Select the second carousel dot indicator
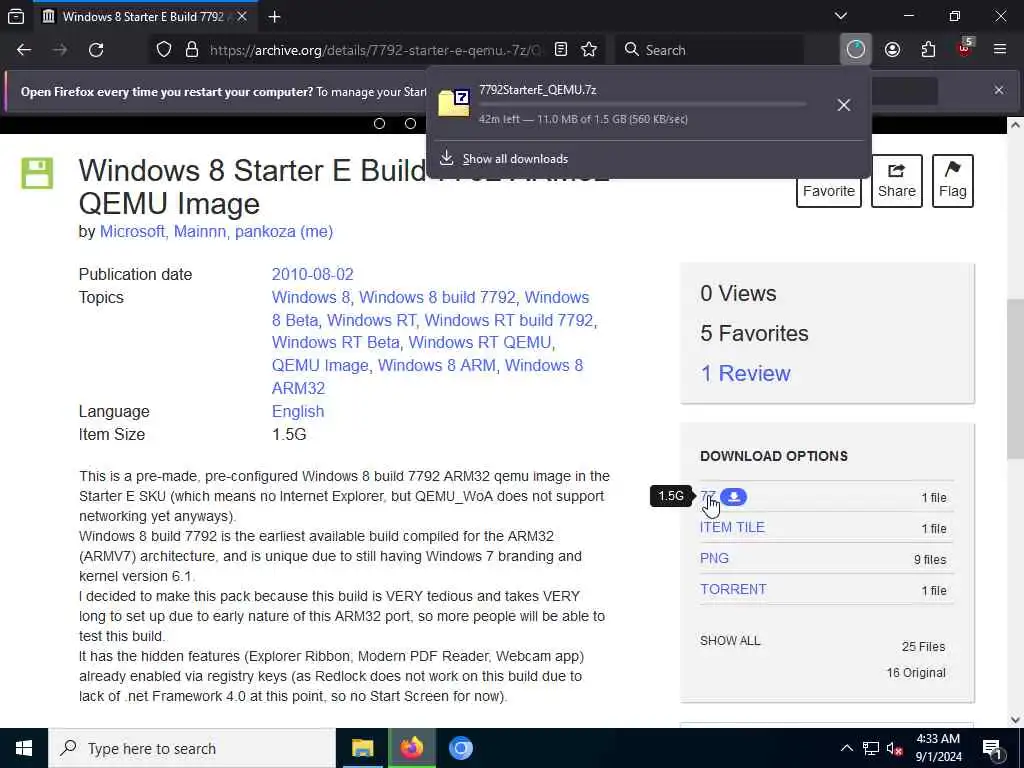 410,123
